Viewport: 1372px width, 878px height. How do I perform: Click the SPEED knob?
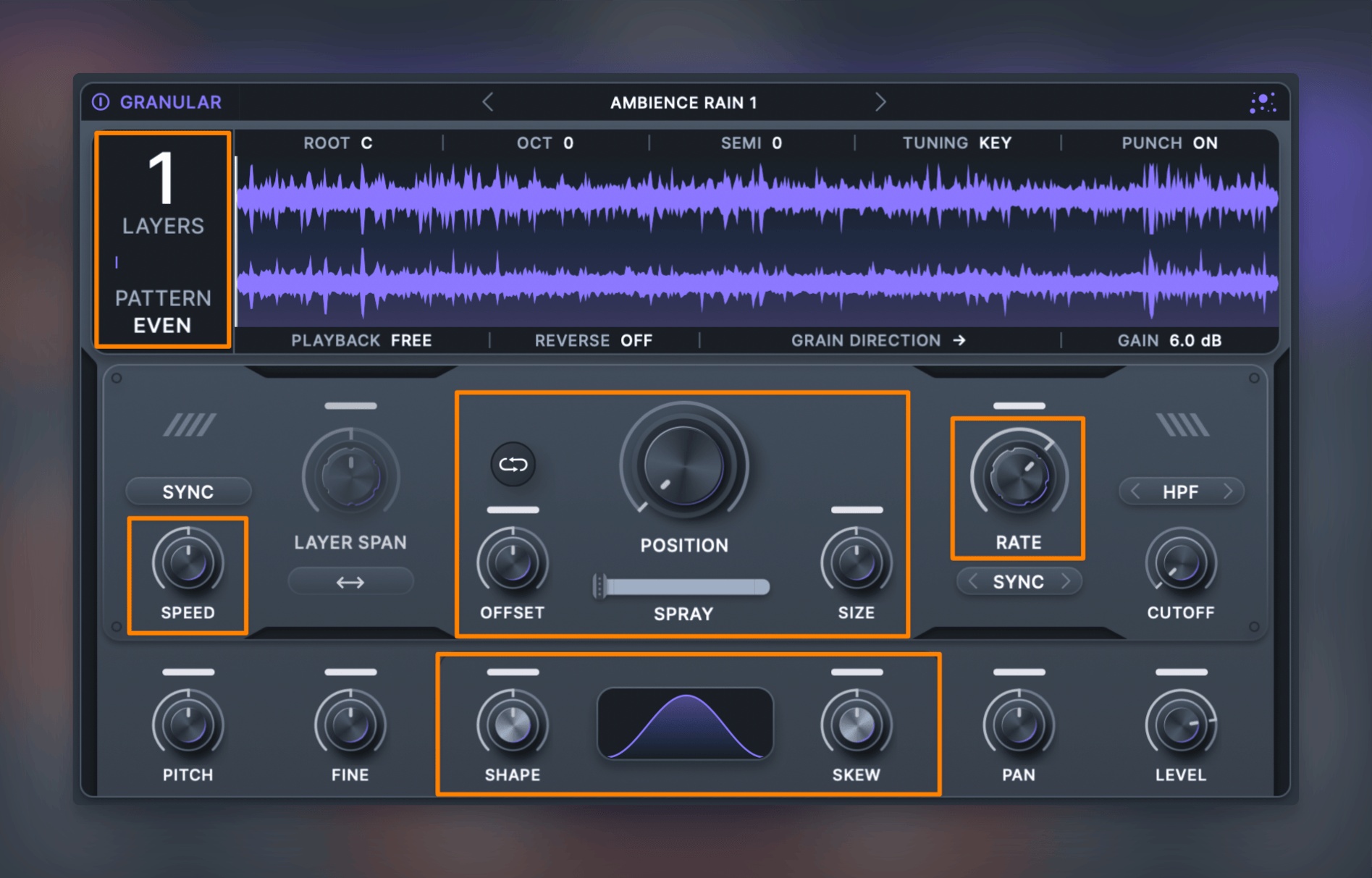(188, 562)
